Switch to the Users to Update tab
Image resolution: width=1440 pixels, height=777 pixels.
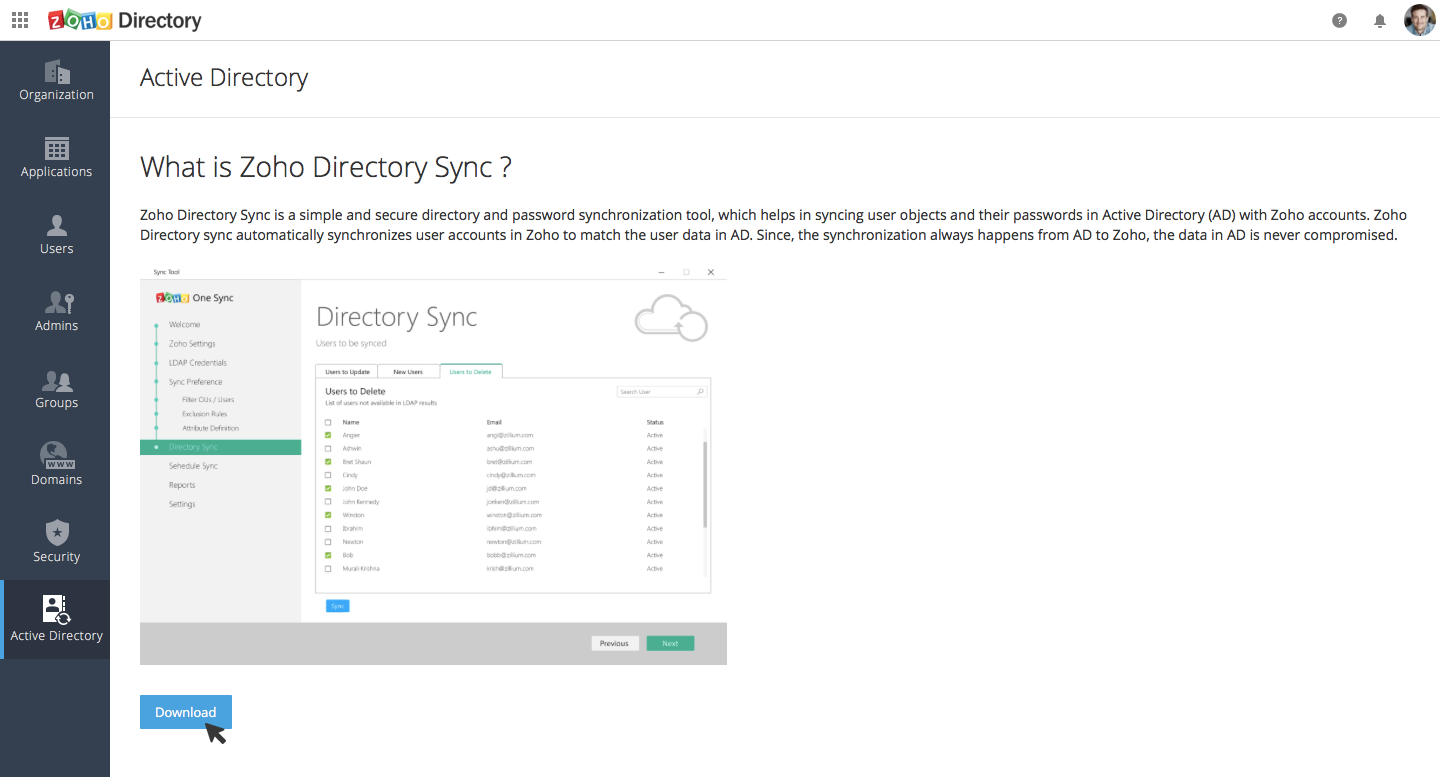coord(348,372)
